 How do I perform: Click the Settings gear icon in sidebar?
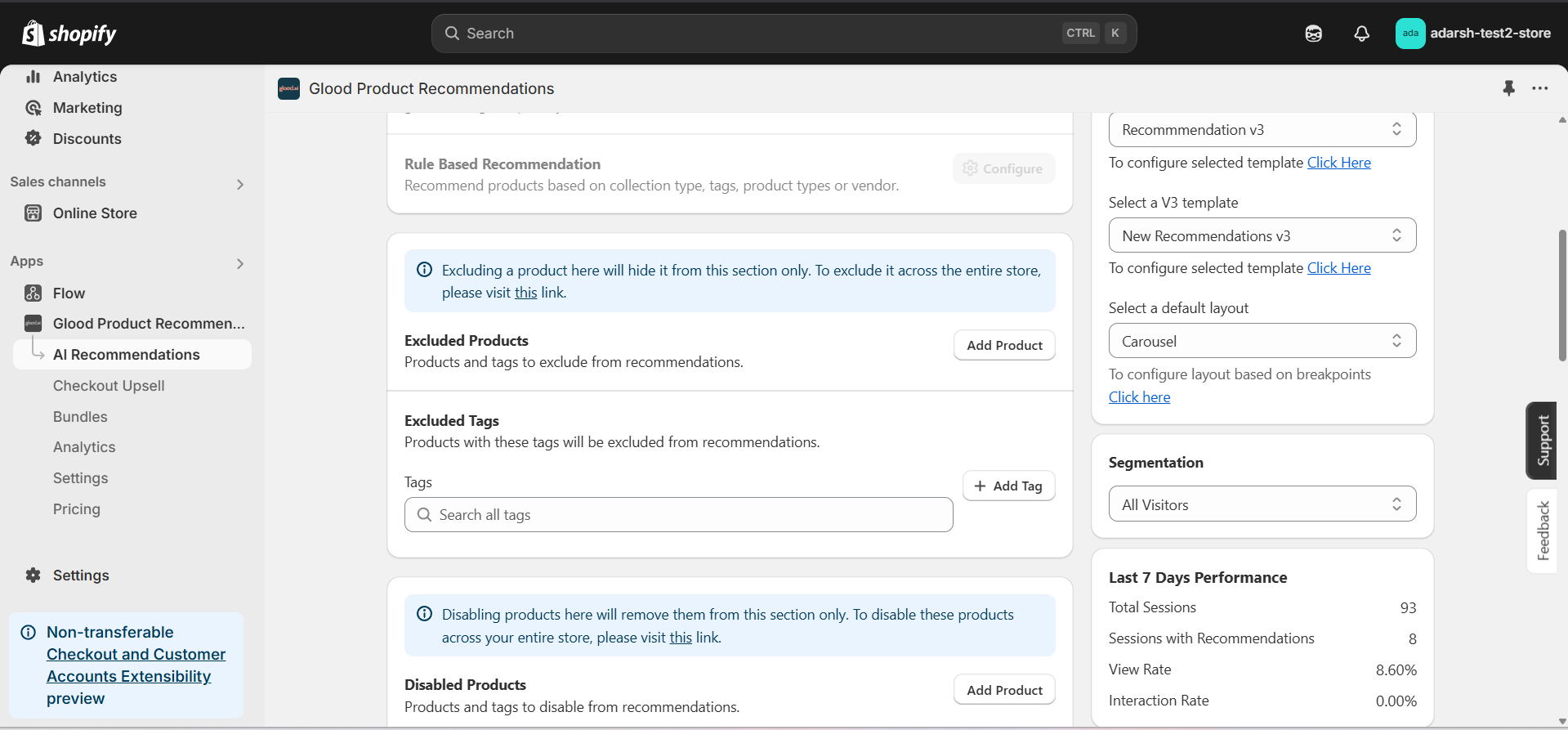pyautogui.click(x=34, y=575)
